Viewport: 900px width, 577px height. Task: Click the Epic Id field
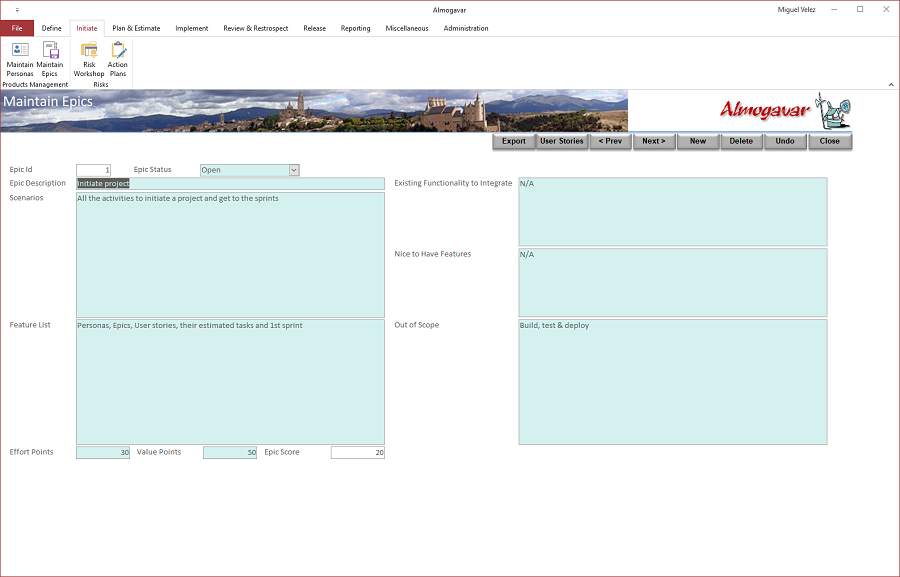[94, 170]
